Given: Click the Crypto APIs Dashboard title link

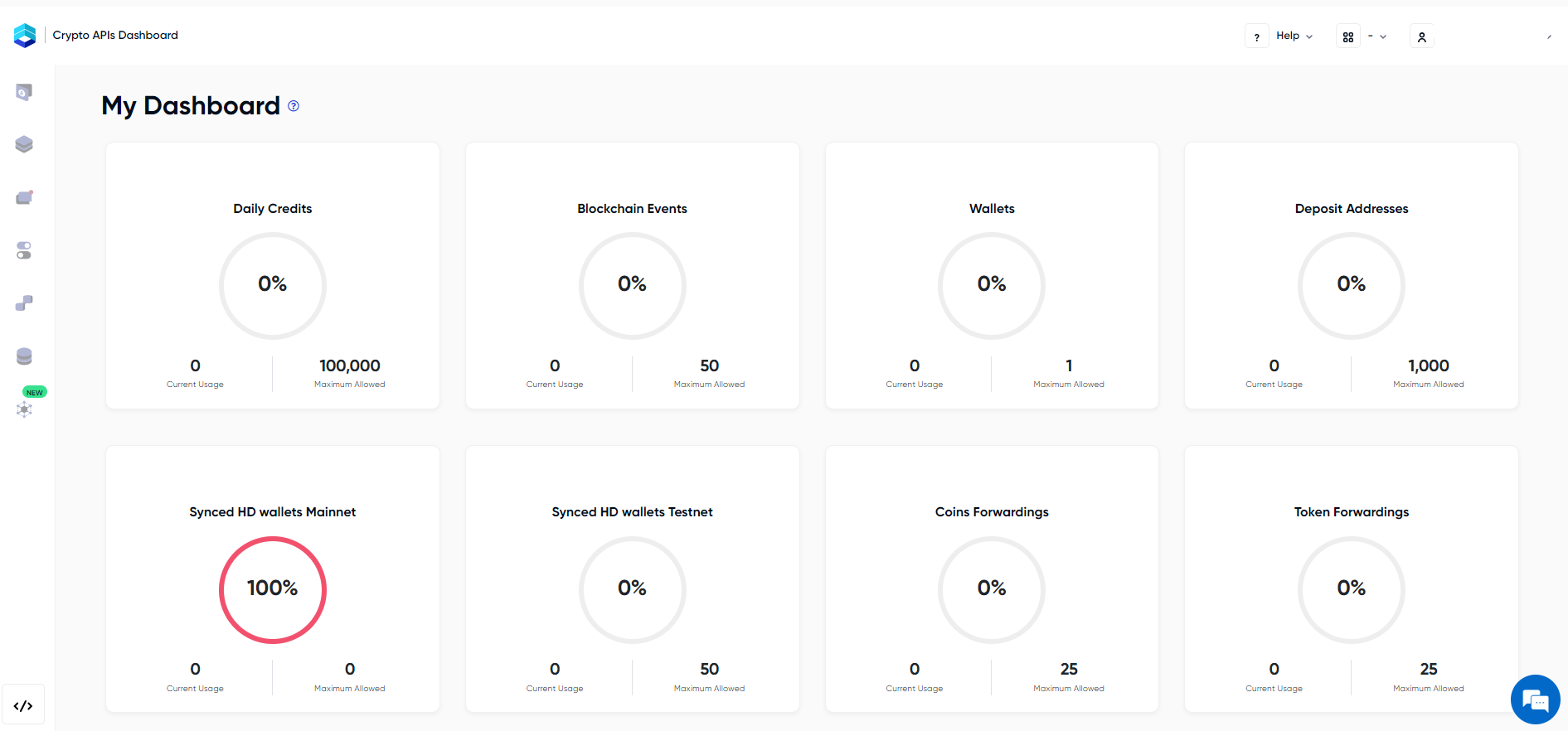Looking at the screenshot, I should pos(115,35).
